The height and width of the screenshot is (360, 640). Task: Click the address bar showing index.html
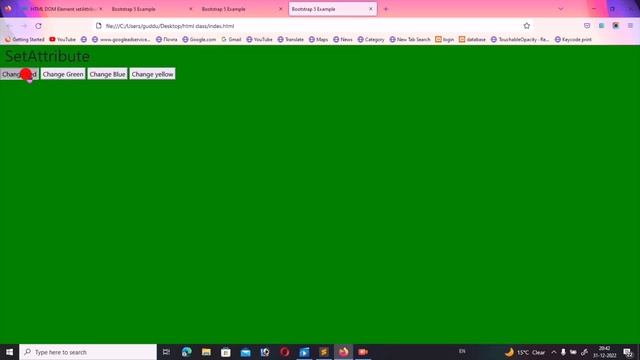pyautogui.click(x=310, y=26)
